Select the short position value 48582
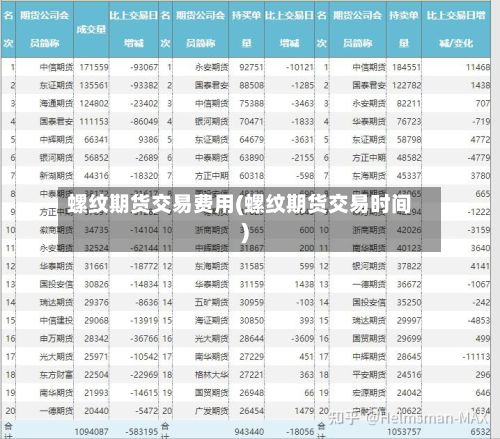The width and height of the screenshot is (500, 439). 409,157
